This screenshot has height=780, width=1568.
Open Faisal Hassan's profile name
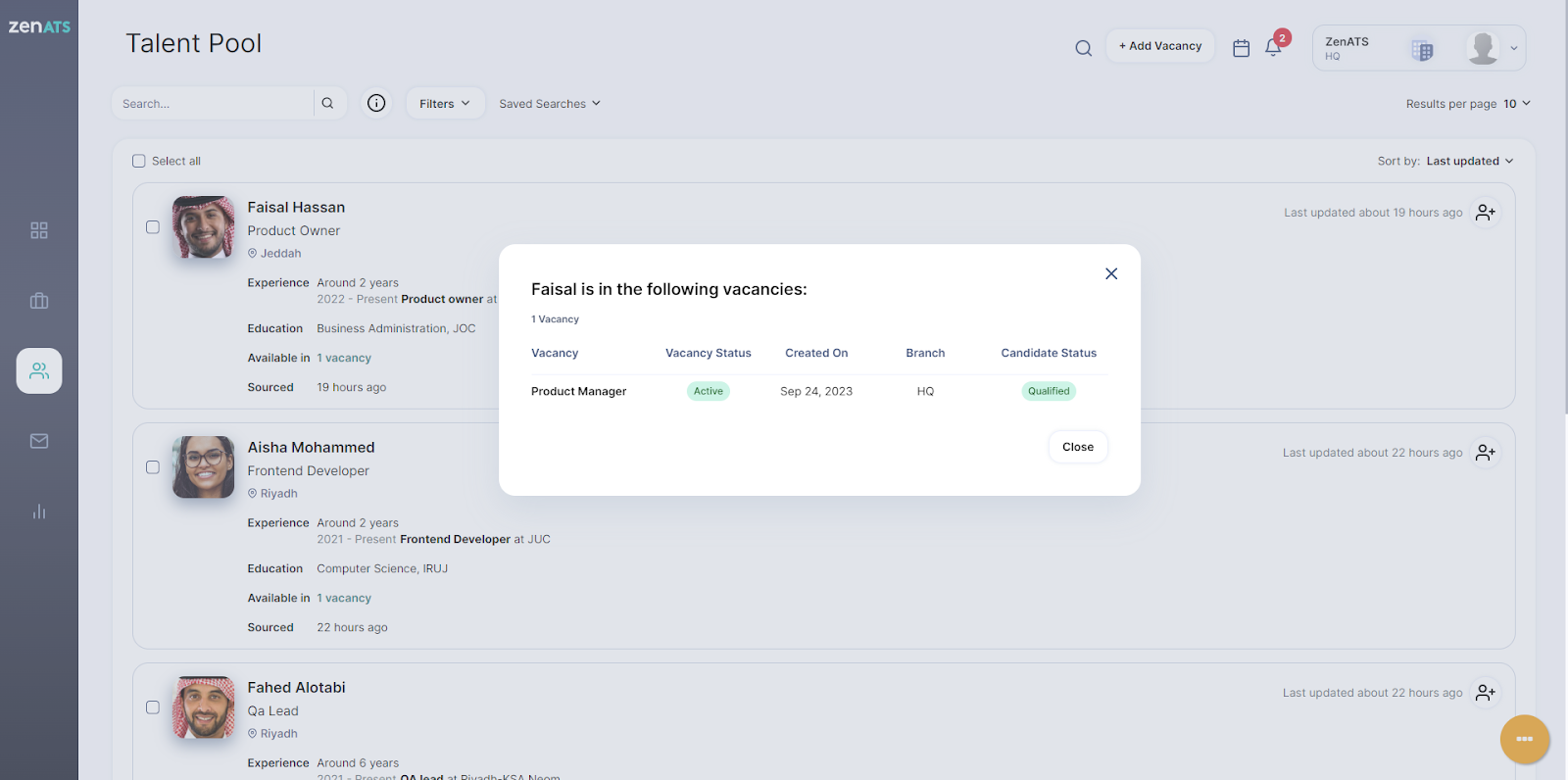296,208
